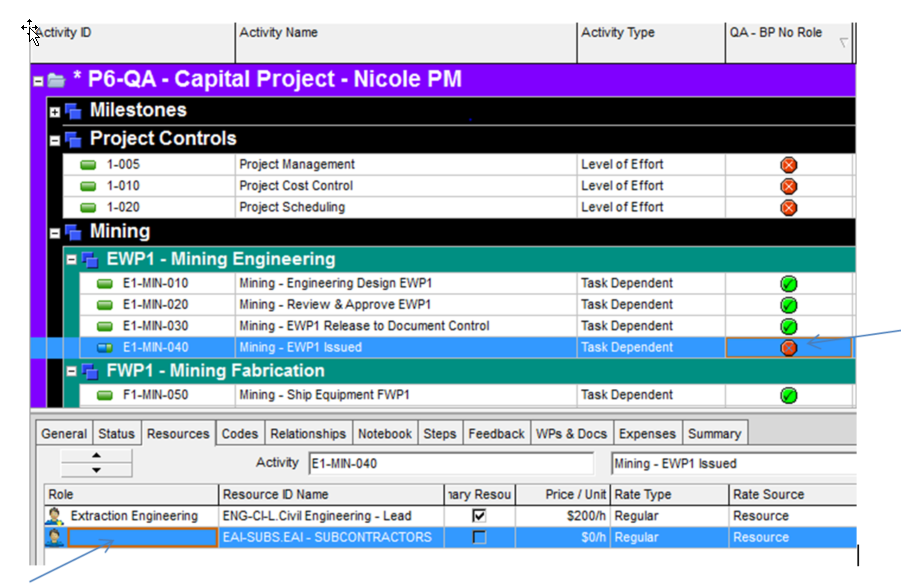This screenshot has width=901, height=588.
Task: Uncheck primary resource box for Civil Engineering Lead
Action: coord(480,516)
